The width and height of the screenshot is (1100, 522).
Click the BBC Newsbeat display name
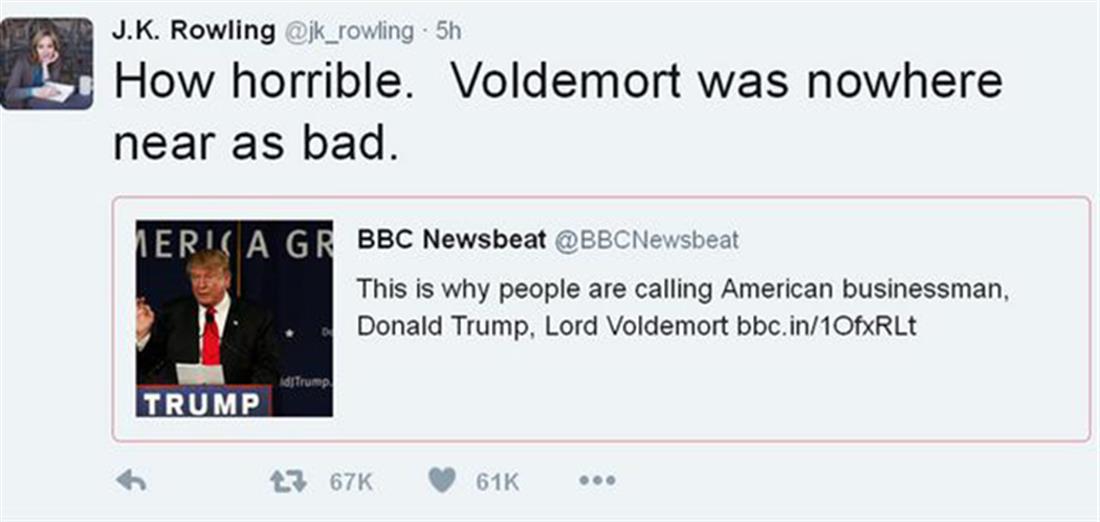[x=451, y=240]
